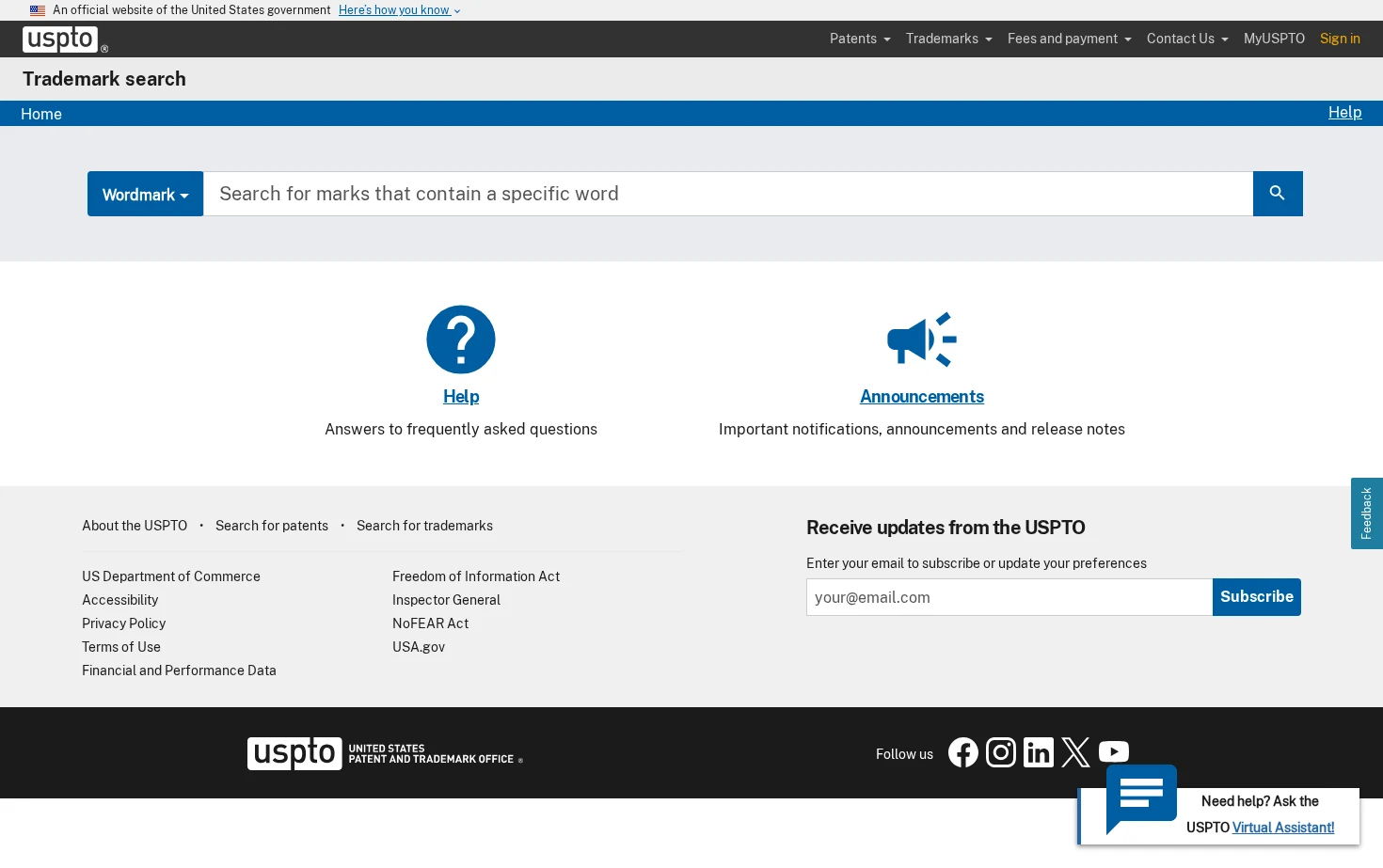Open Inspector General link
Screen dimensions: 1383x868
(446, 600)
